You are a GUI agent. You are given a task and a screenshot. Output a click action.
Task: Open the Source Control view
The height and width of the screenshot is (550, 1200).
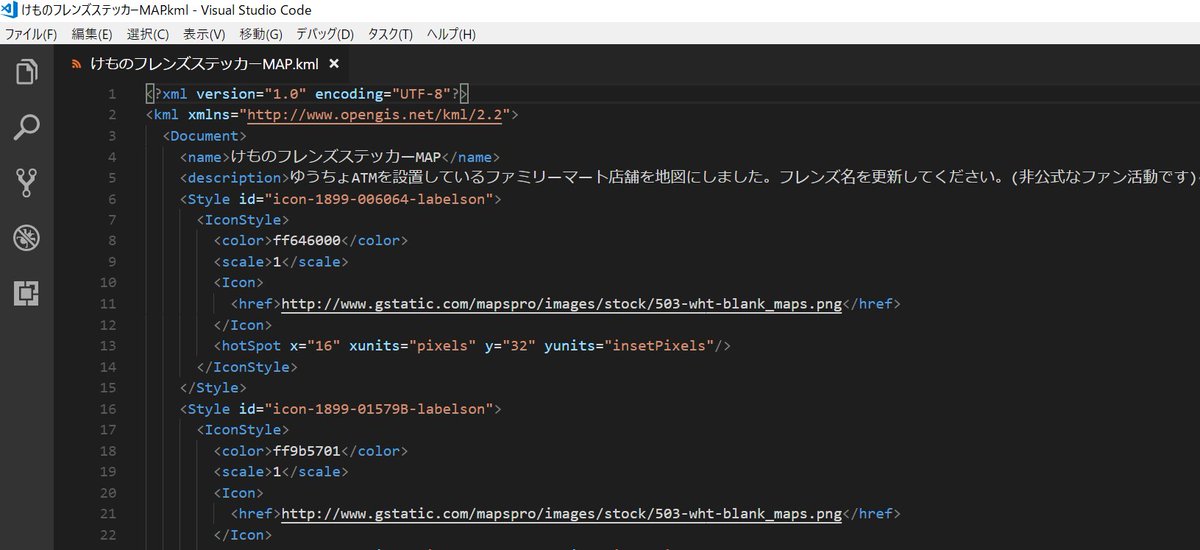point(26,182)
